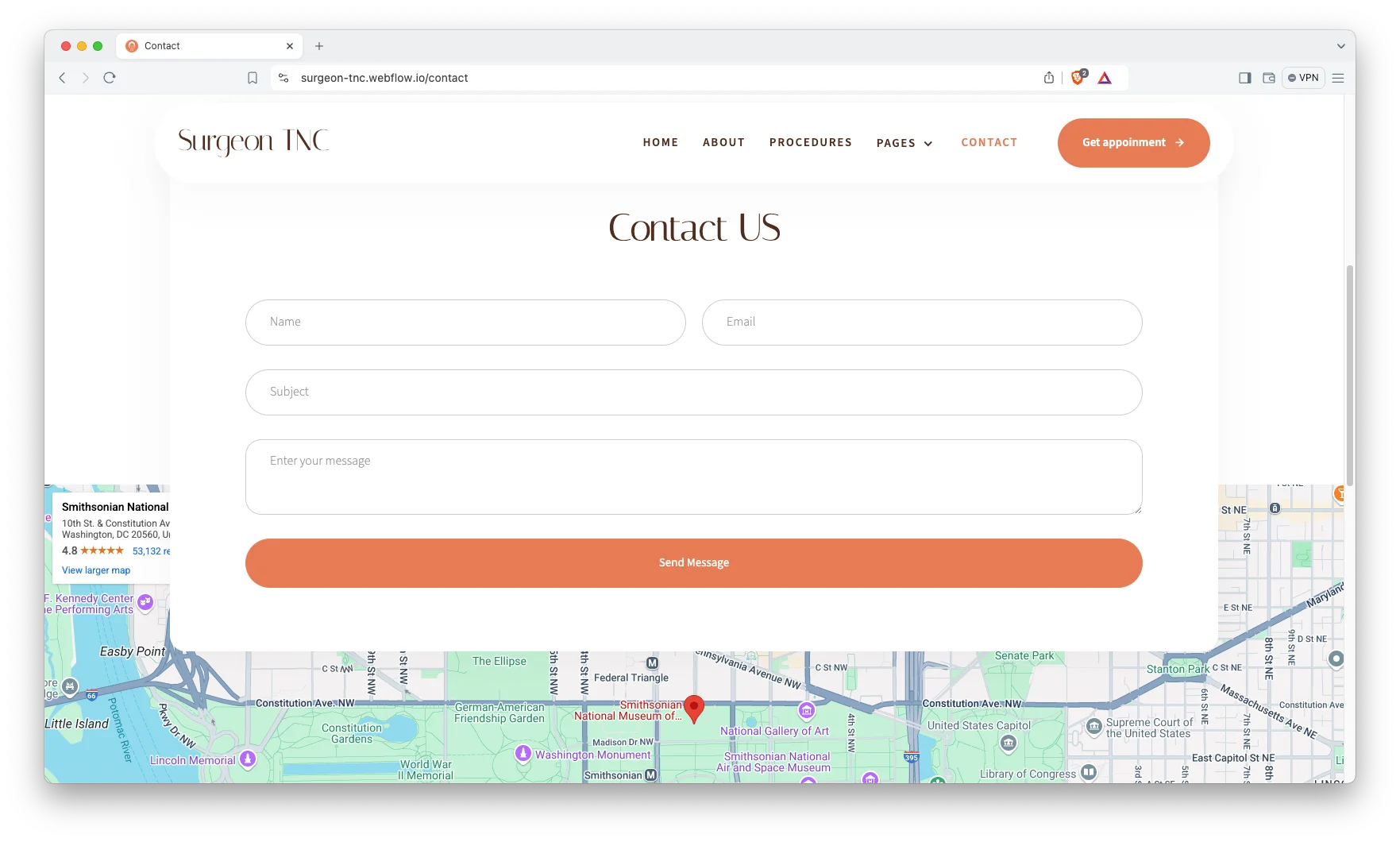1400x842 pixels.
Task: Click the bookmark icon in the toolbar
Action: pos(253,78)
